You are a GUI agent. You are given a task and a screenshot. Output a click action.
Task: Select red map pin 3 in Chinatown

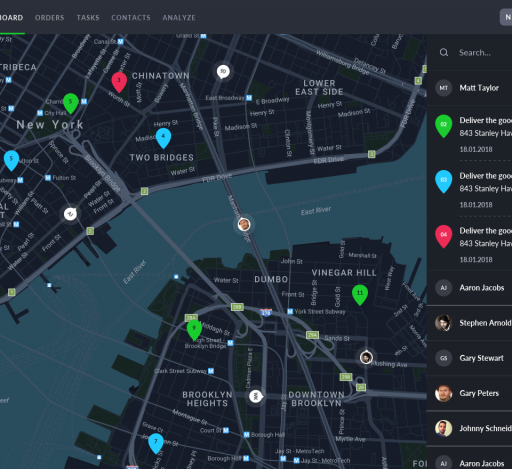click(x=119, y=82)
